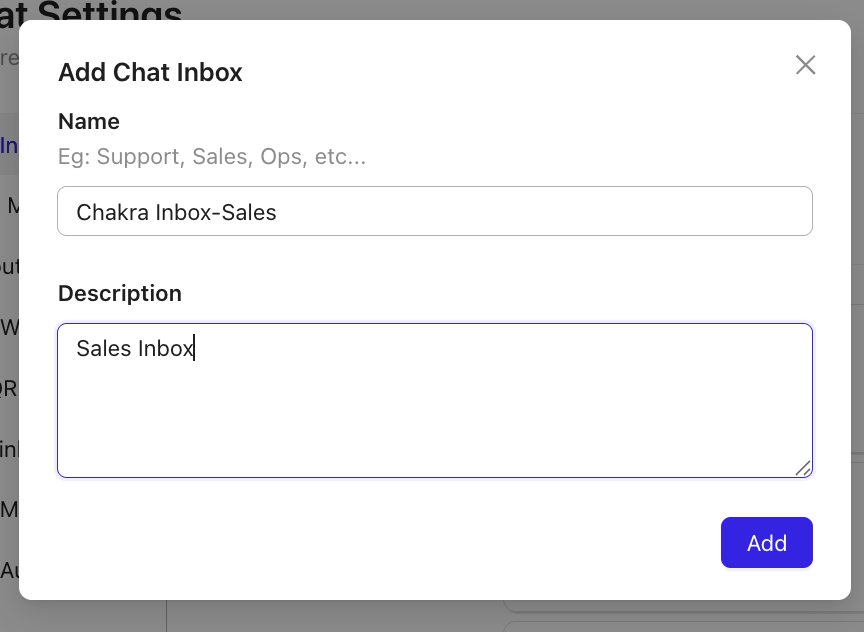The width and height of the screenshot is (864, 632).
Task: Click the Add button to create inbox
Action: click(x=766, y=543)
